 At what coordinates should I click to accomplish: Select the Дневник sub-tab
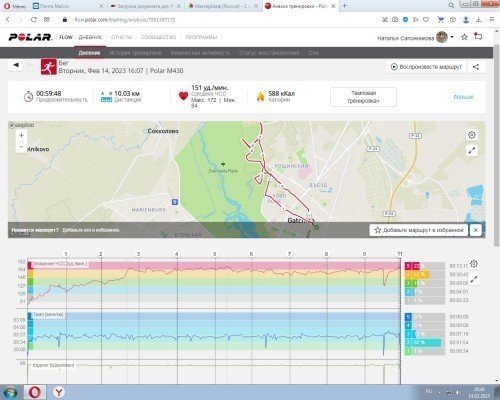(x=89, y=53)
